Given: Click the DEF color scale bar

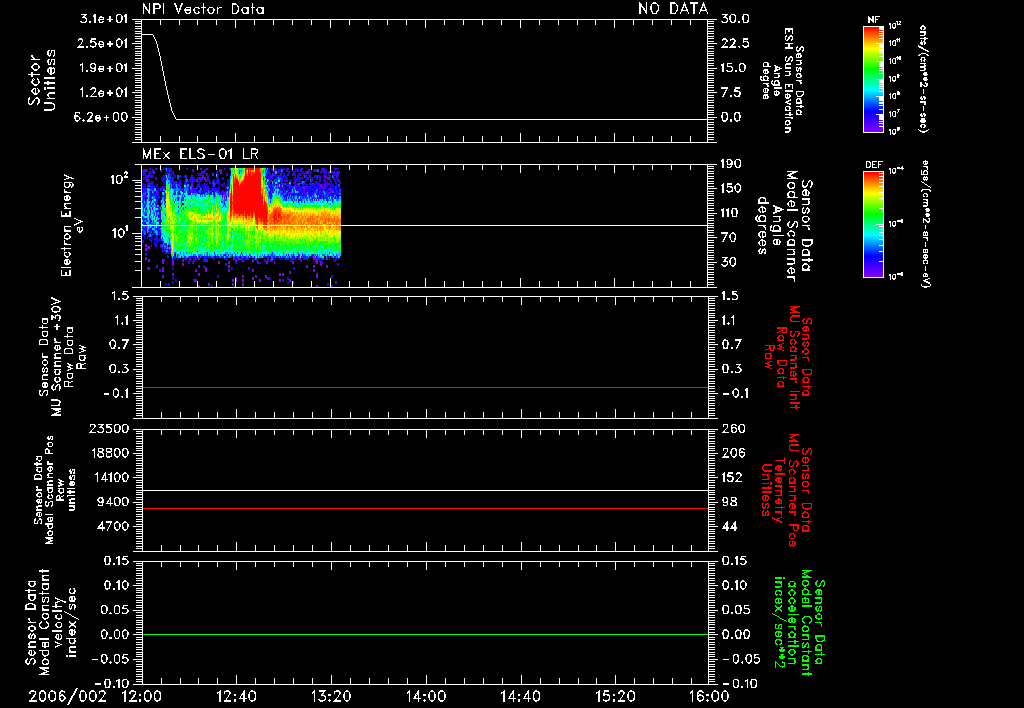Looking at the screenshot, I should coord(874,224).
